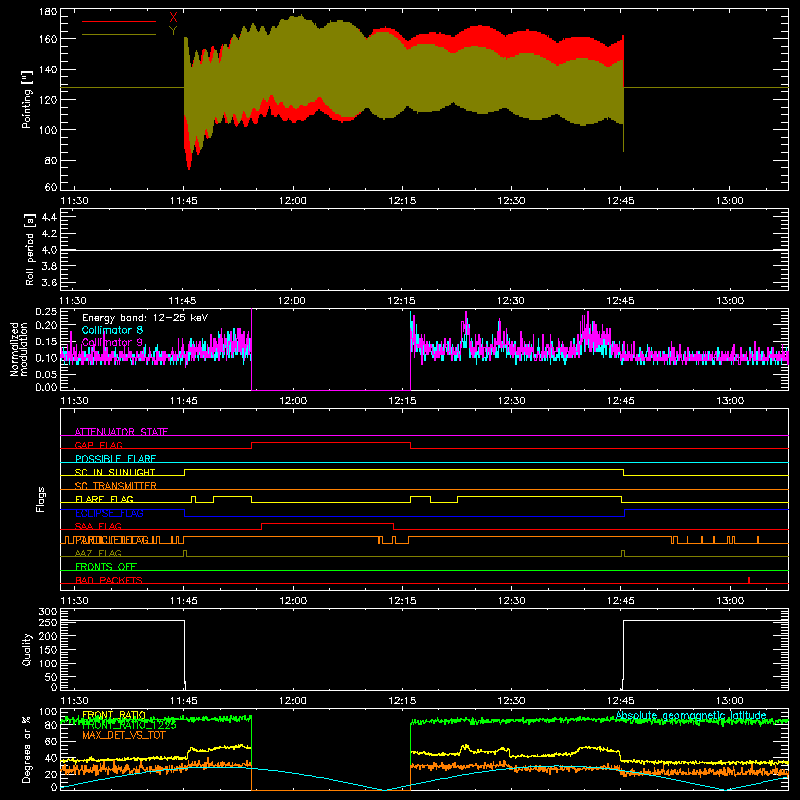Select the MAX_DET_VS_TOT legend entry

(124, 735)
